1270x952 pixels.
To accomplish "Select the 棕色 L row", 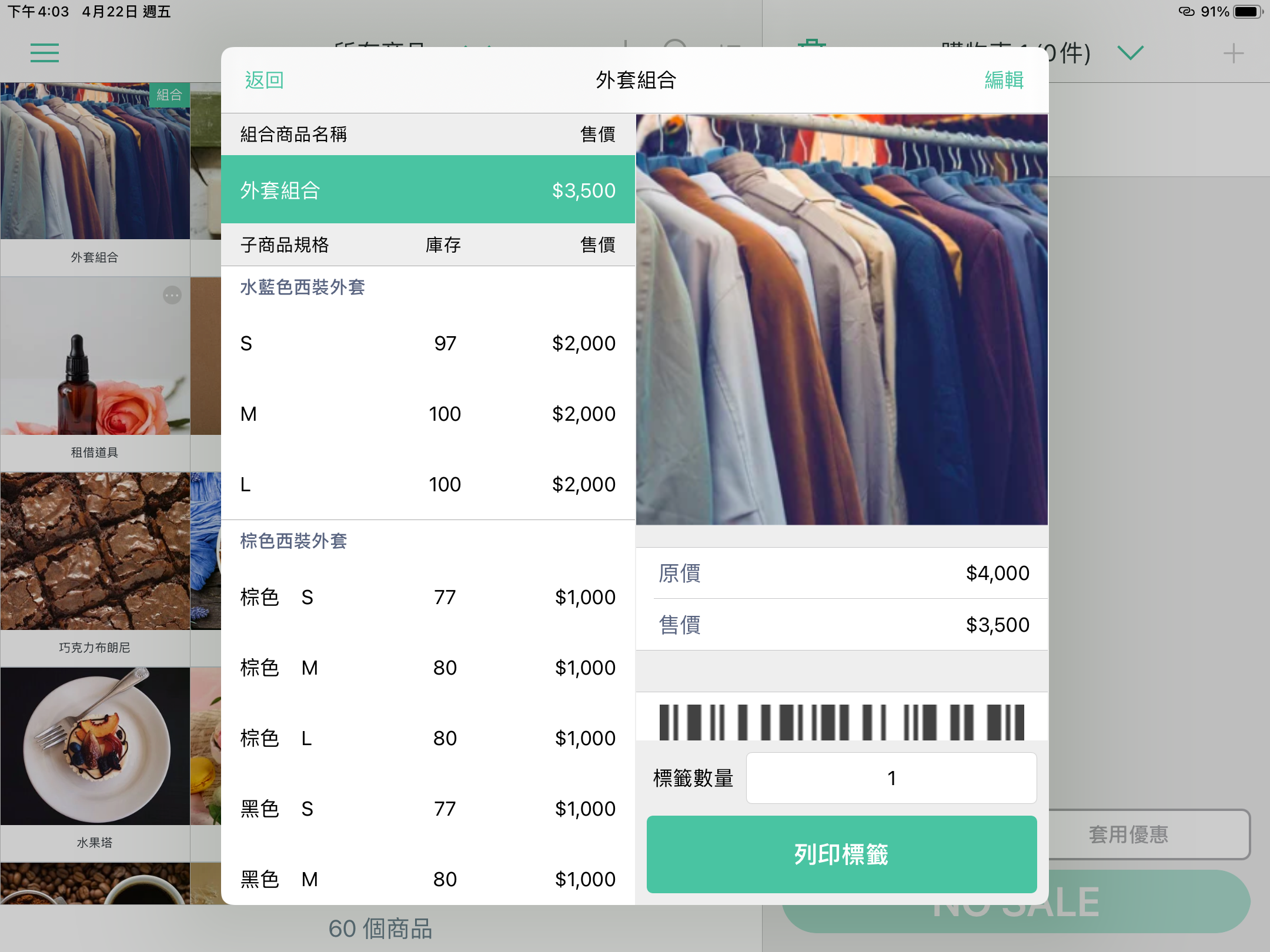I will [x=428, y=738].
